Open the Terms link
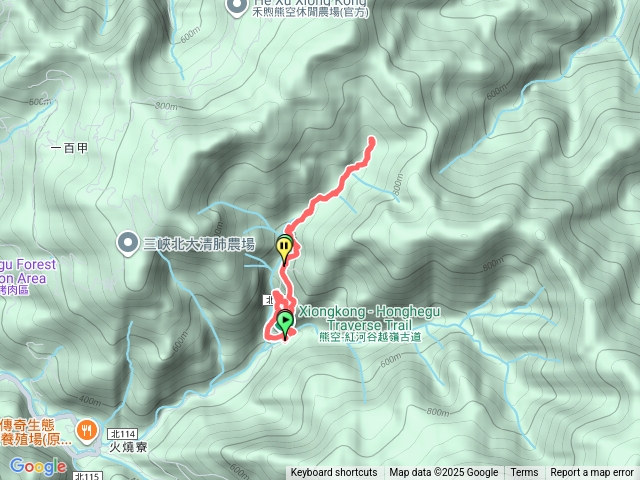 pos(524,473)
